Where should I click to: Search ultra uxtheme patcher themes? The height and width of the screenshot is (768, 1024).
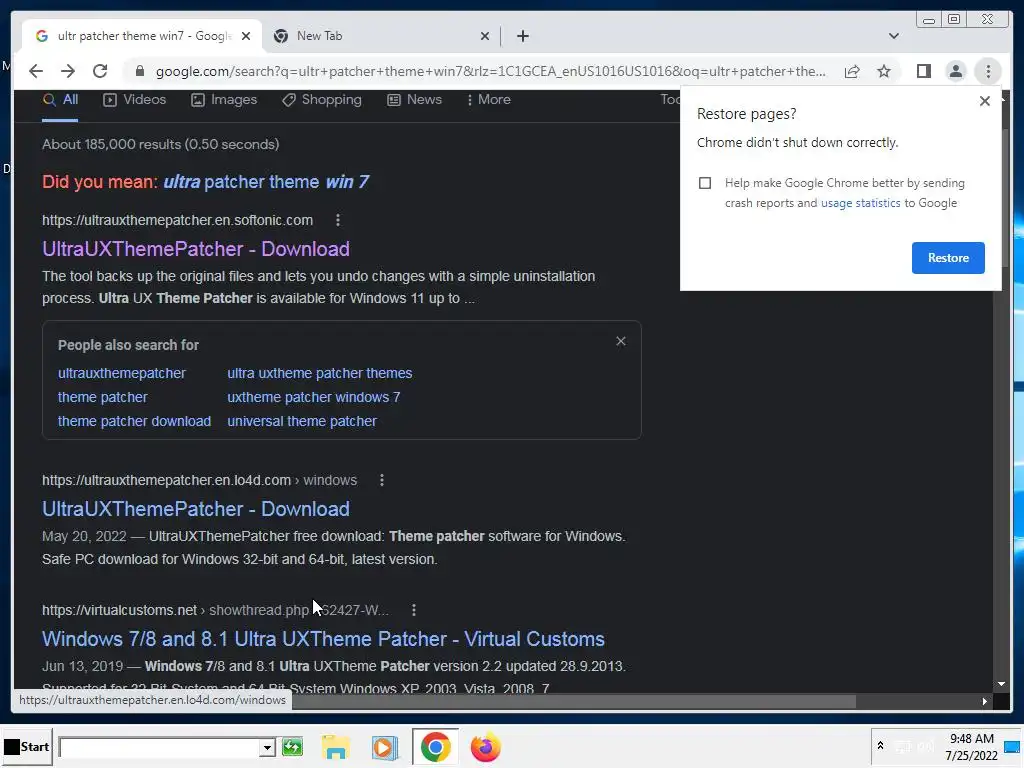[x=319, y=373]
